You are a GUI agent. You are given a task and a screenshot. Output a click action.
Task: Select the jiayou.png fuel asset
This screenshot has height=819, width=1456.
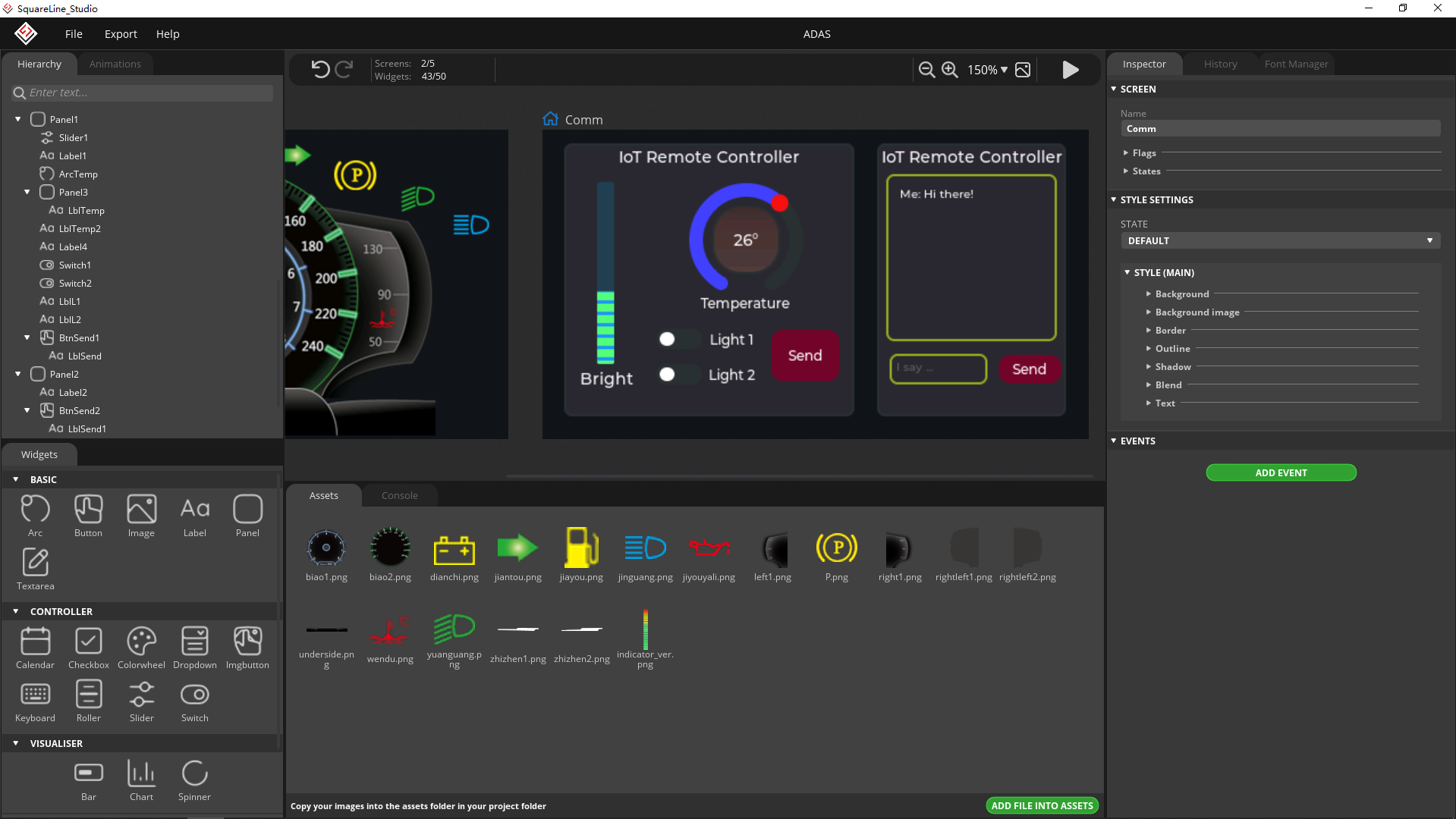pos(581,554)
